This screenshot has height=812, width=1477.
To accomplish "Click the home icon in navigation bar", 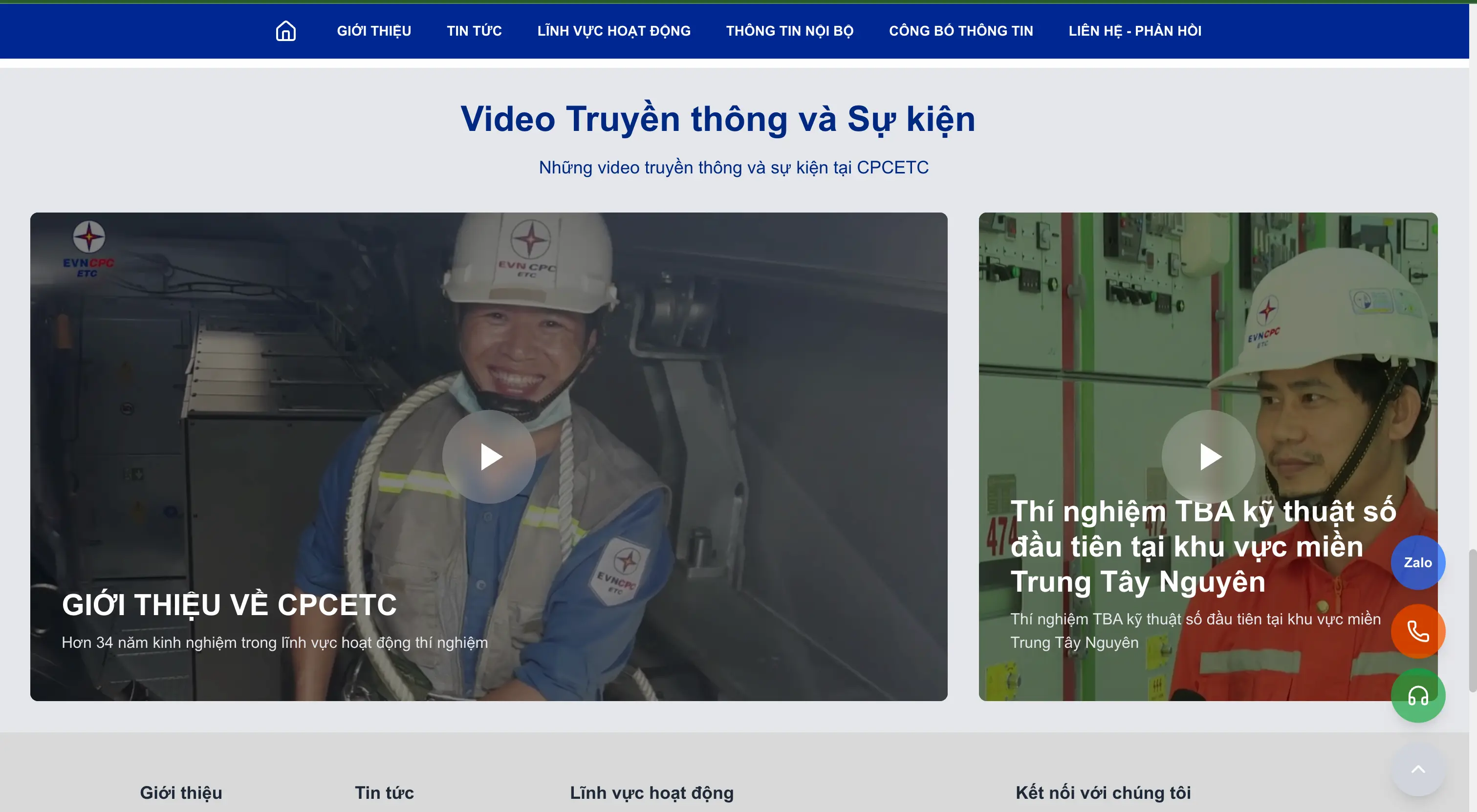I will (x=285, y=31).
